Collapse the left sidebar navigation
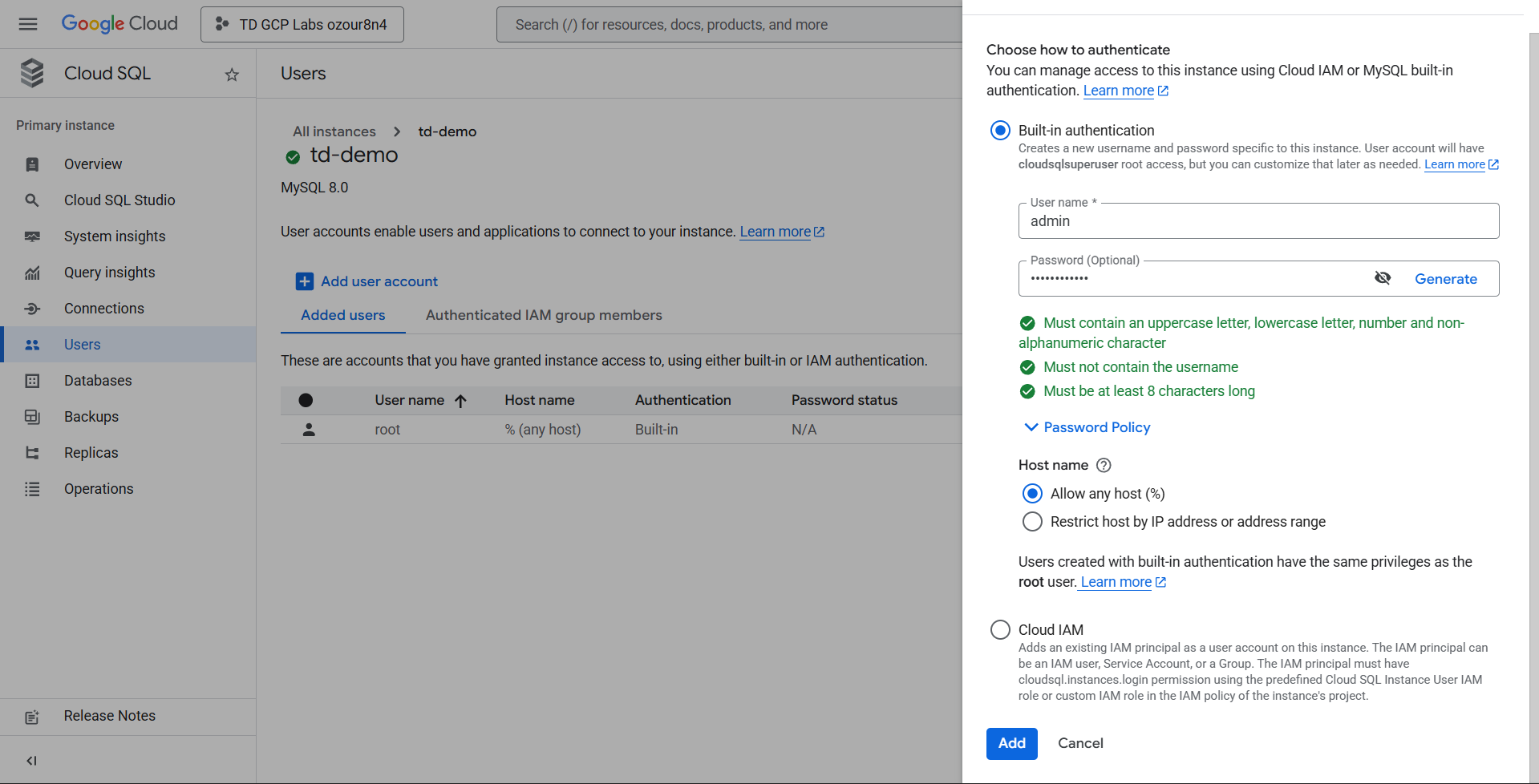1539x784 pixels. (x=31, y=761)
